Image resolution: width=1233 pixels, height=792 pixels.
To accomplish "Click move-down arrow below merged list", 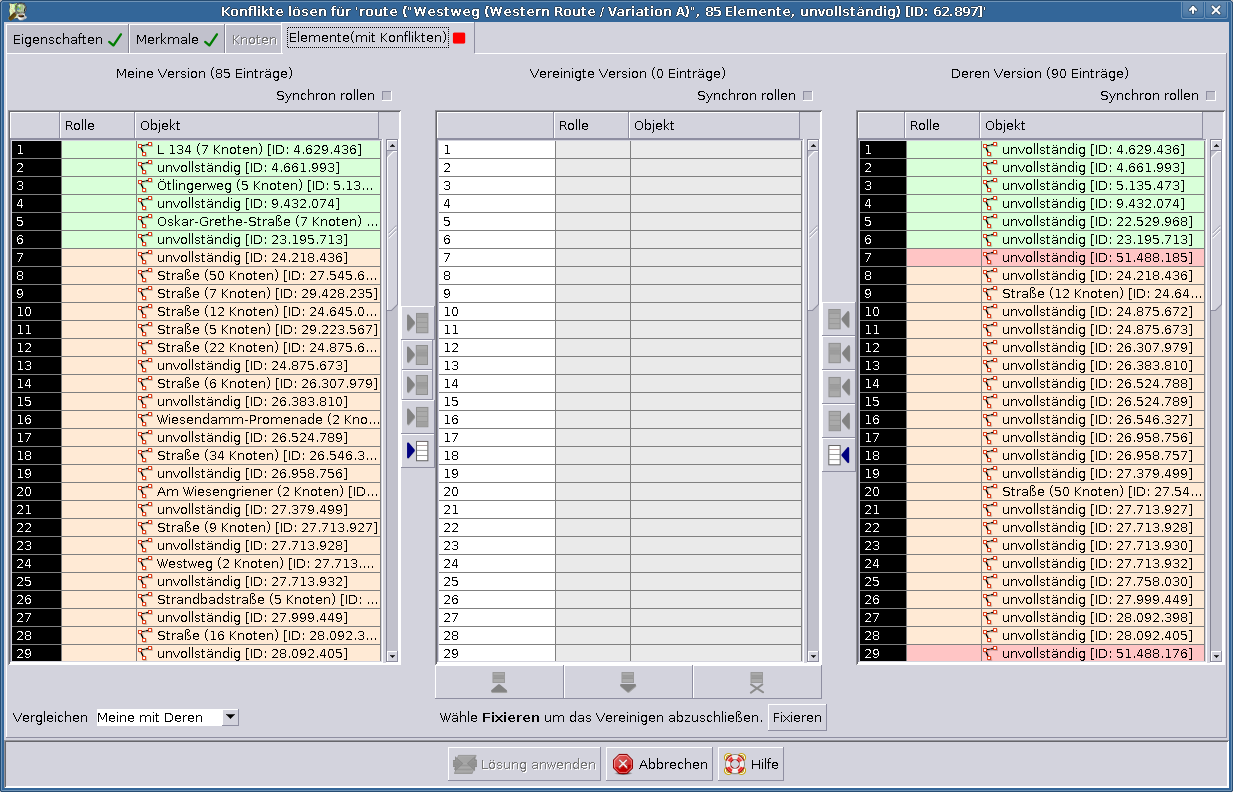I will point(628,682).
